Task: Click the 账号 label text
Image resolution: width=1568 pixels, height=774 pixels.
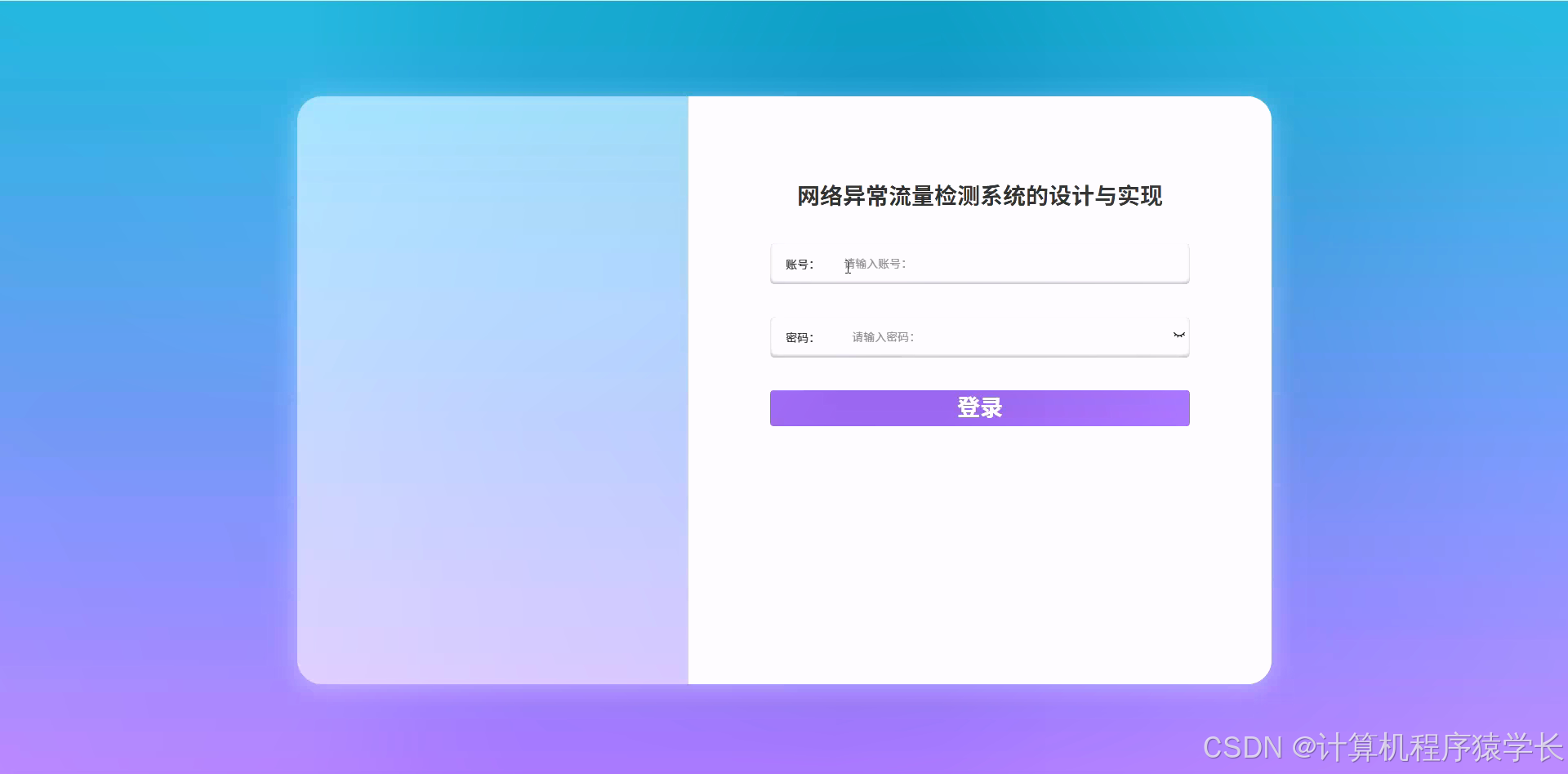Action: [x=799, y=263]
